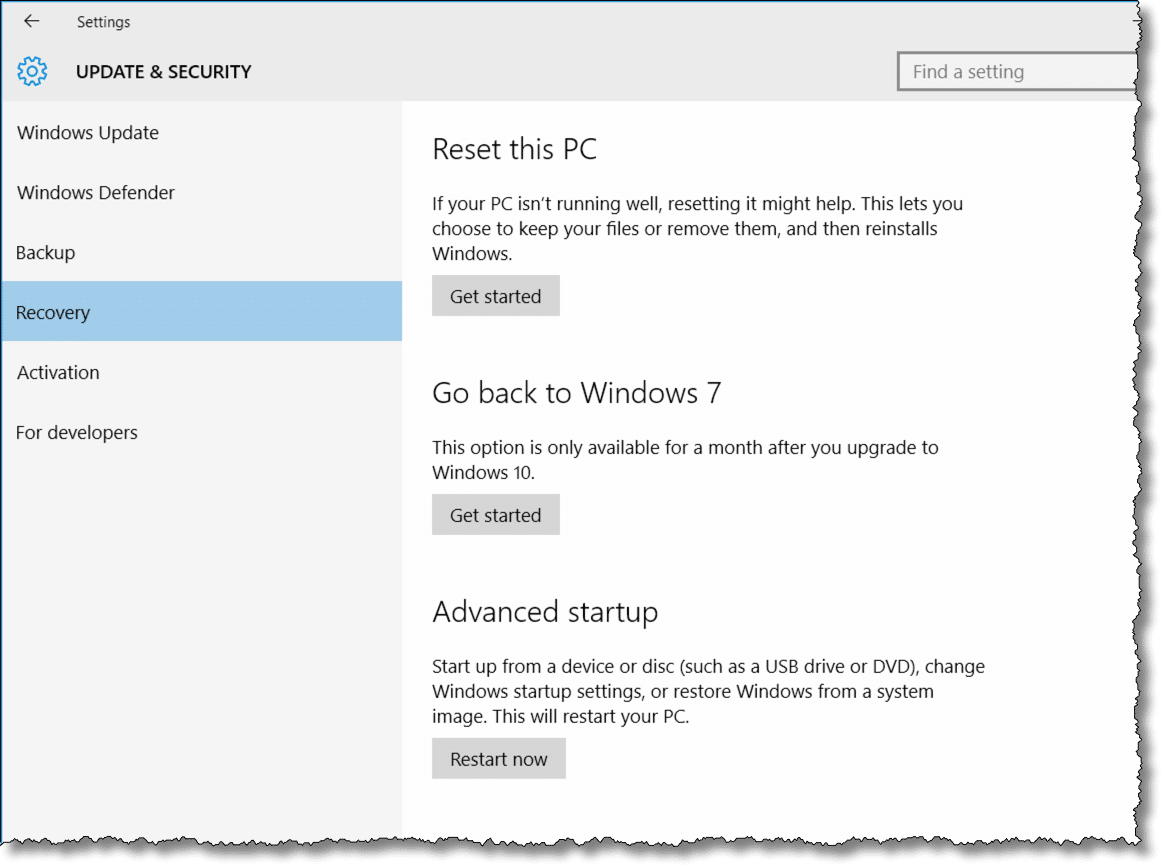
Task: Click the text about the one-month upgrade limit
Action: (685, 459)
